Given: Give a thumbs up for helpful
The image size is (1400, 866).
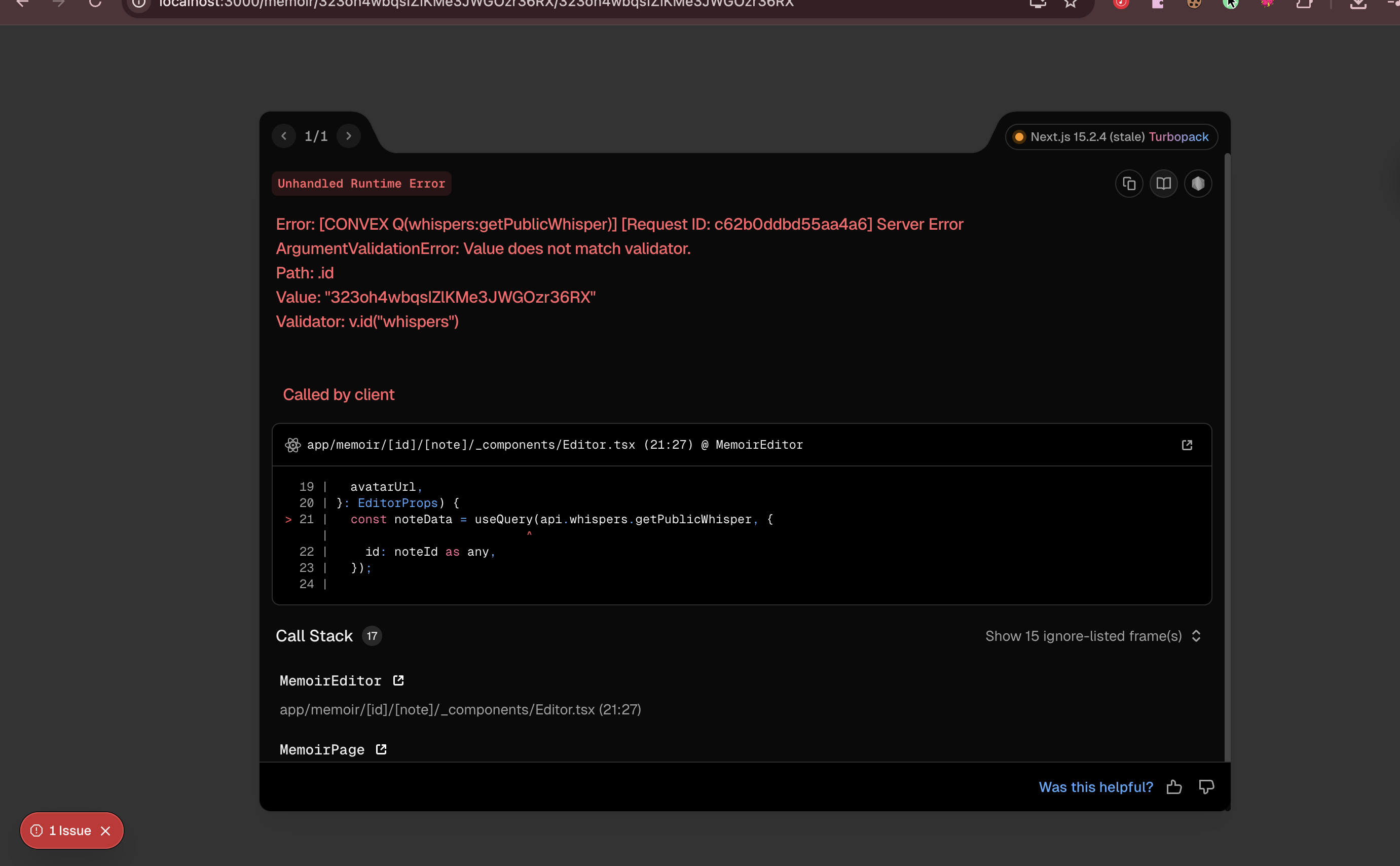Looking at the screenshot, I should [1174, 787].
